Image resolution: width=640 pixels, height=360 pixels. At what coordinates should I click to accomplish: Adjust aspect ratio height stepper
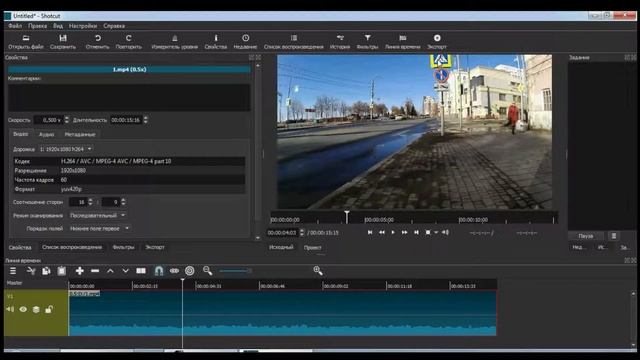click(x=123, y=202)
